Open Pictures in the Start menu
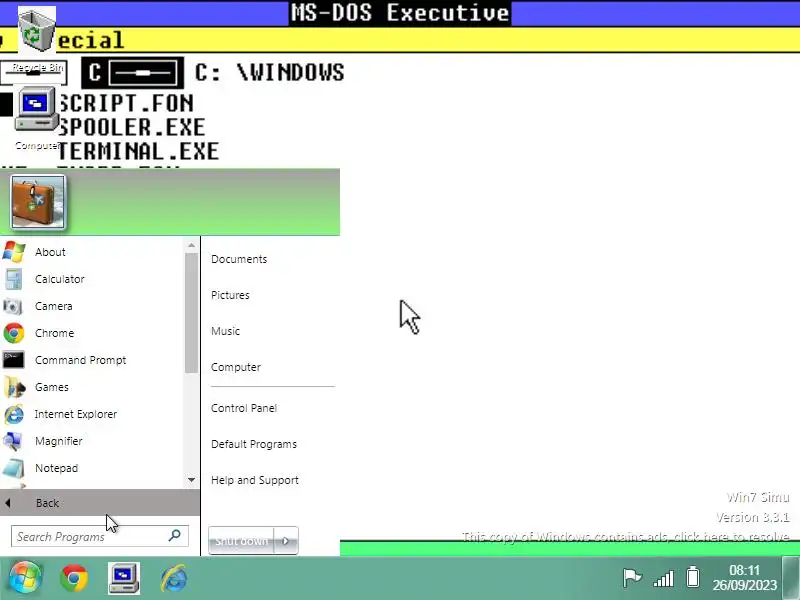Image resolution: width=800 pixels, height=600 pixels. click(x=230, y=295)
